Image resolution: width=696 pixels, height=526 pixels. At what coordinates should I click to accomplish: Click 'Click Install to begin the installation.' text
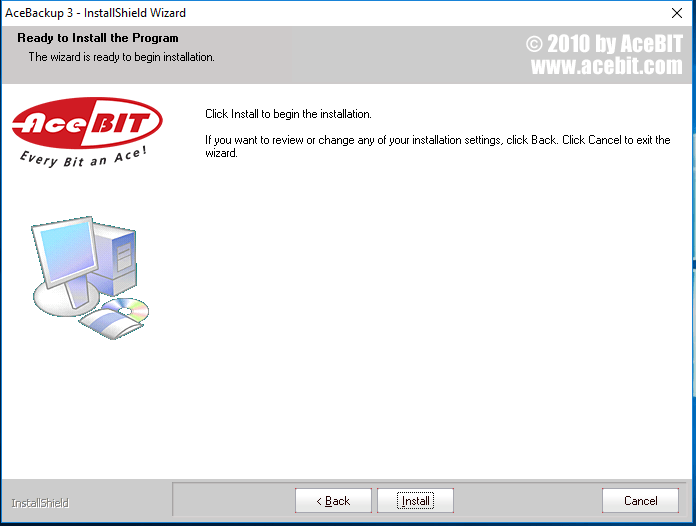click(x=288, y=114)
